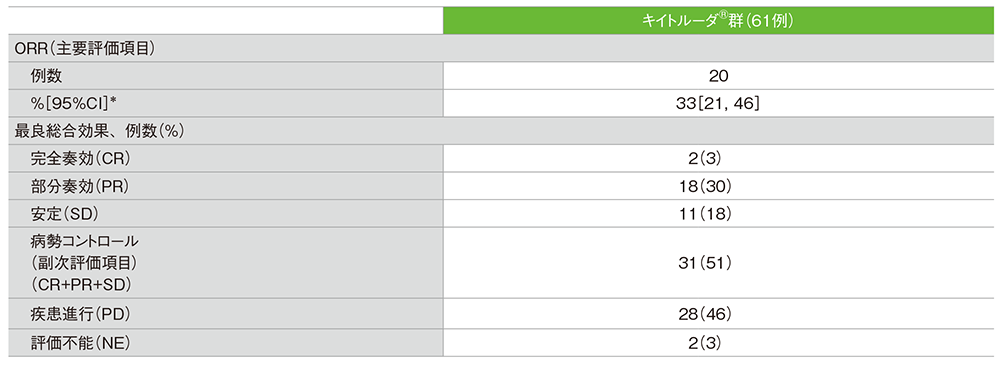Click the 例数 row label
Screen dimensions: 1000x365
pyautogui.click(x=47, y=77)
